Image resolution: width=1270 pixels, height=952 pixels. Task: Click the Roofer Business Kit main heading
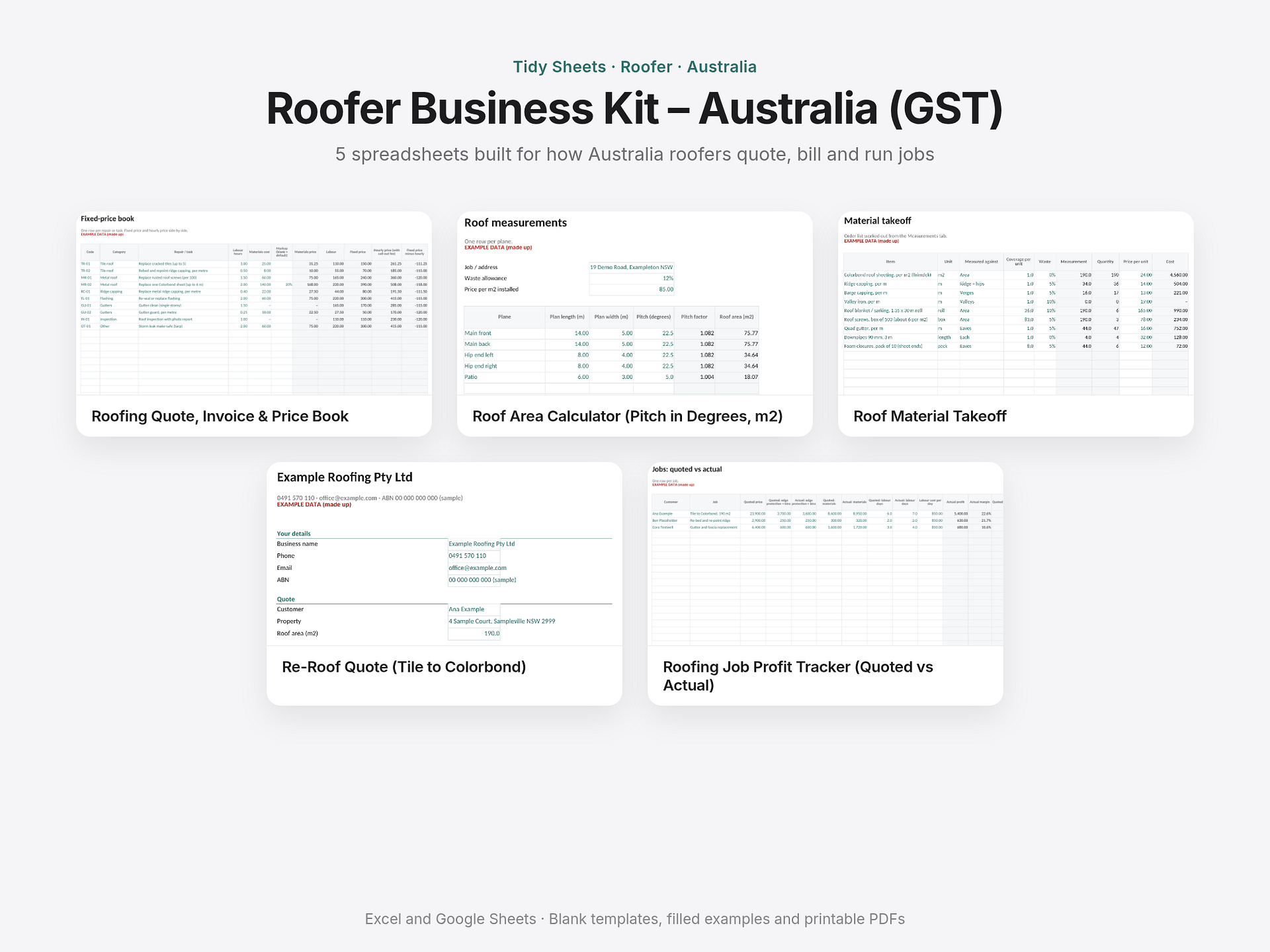(x=635, y=108)
